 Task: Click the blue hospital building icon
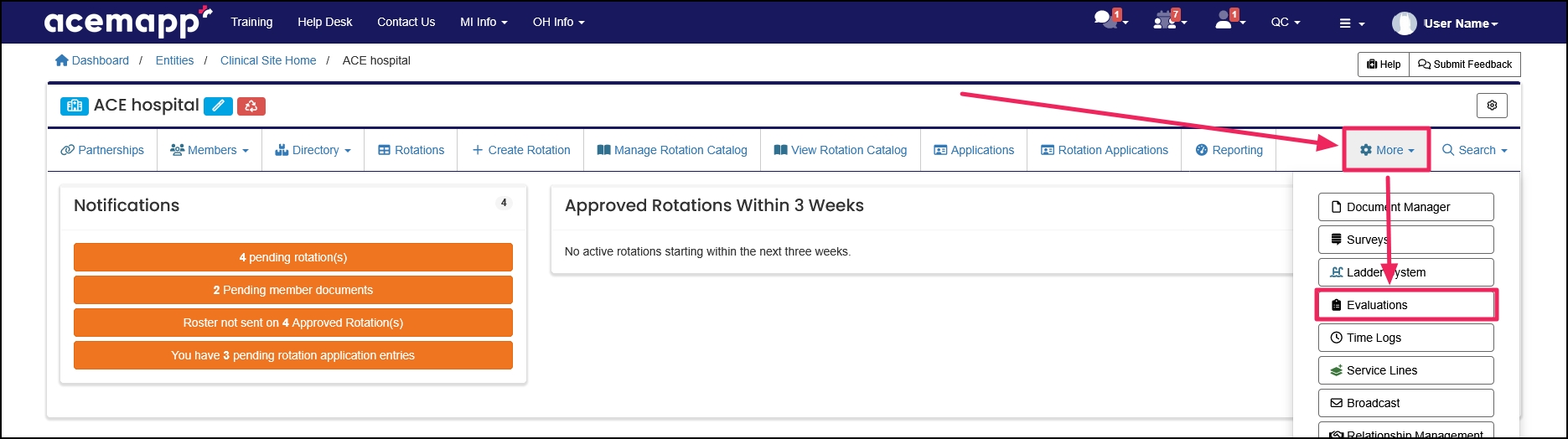click(x=74, y=106)
